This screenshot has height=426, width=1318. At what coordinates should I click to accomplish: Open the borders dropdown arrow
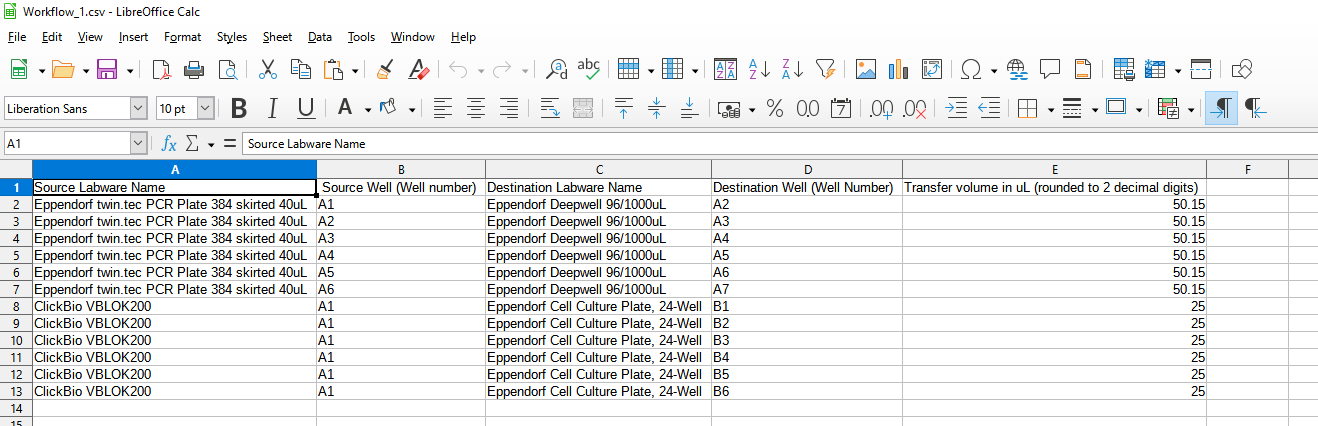1050,108
